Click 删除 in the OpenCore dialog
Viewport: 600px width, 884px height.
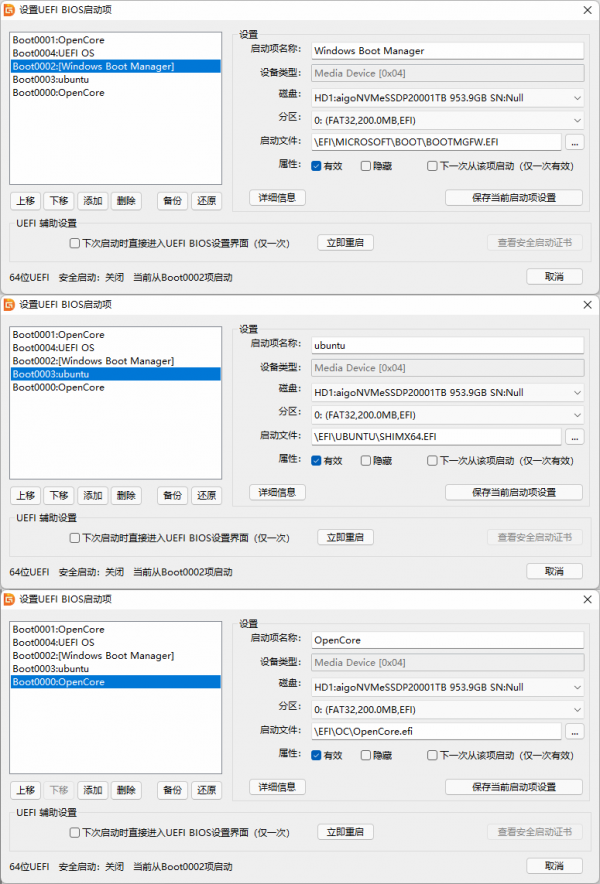click(x=126, y=790)
